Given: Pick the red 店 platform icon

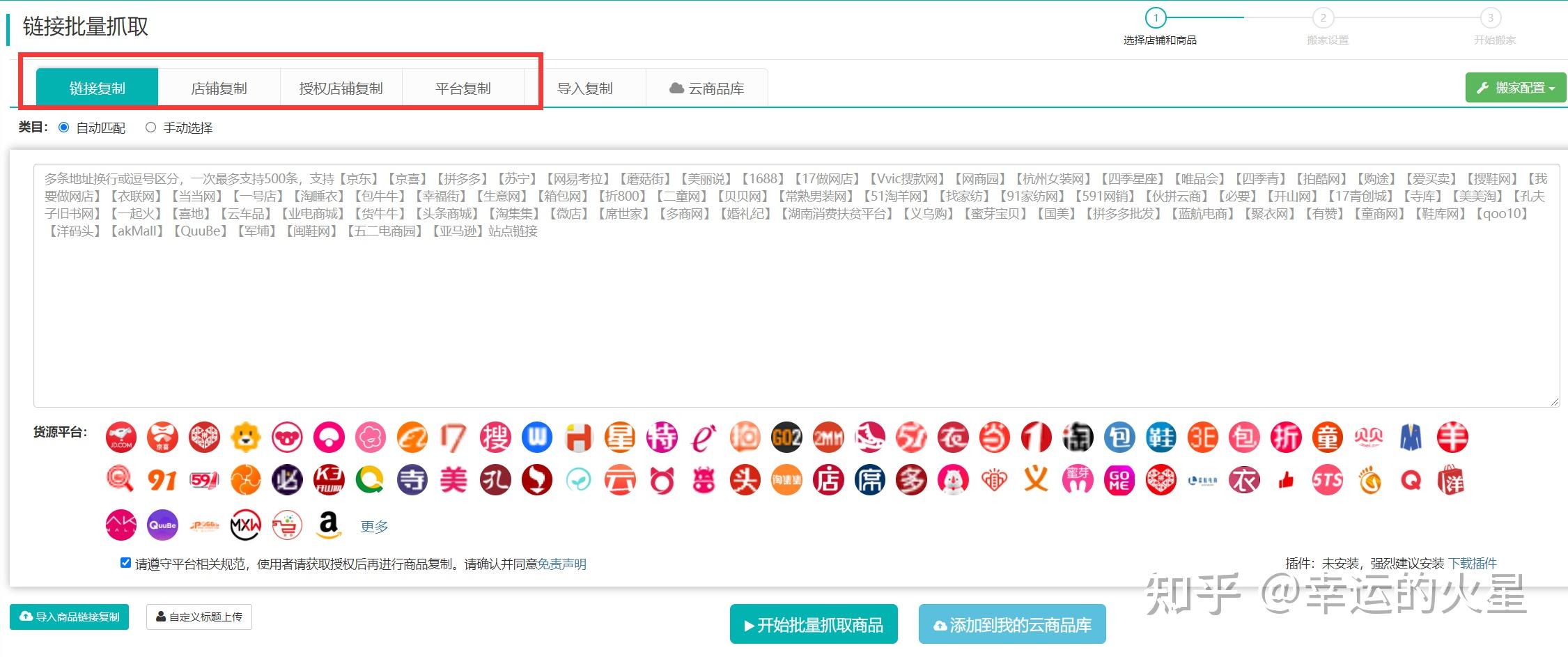Looking at the screenshot, I should point(828,480).
